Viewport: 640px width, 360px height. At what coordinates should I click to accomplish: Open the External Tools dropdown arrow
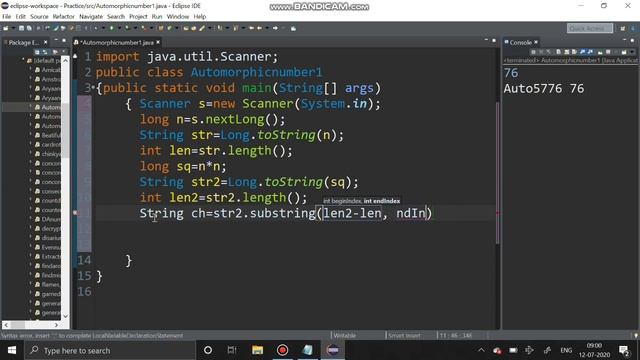pos(151,28)
